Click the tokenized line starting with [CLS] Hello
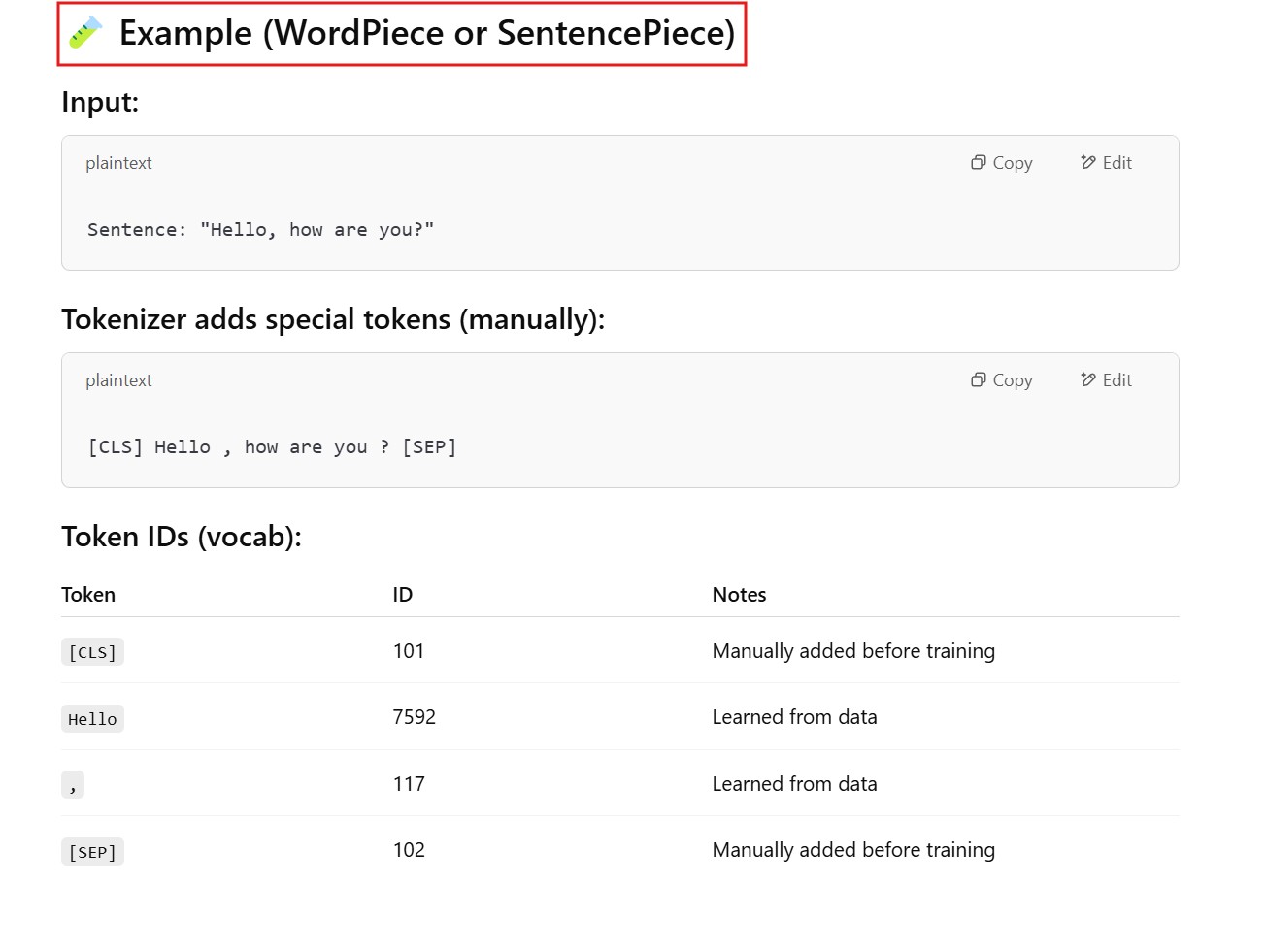This screenshot has height=952, width=1266. tap(272, 447)
